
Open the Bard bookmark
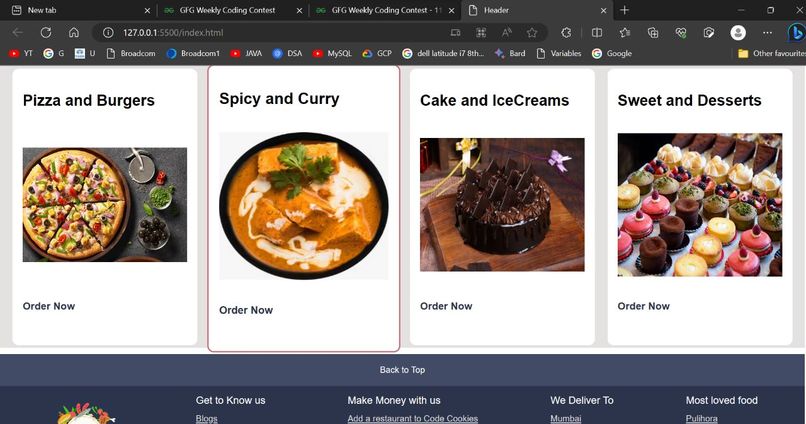point(510,53)
